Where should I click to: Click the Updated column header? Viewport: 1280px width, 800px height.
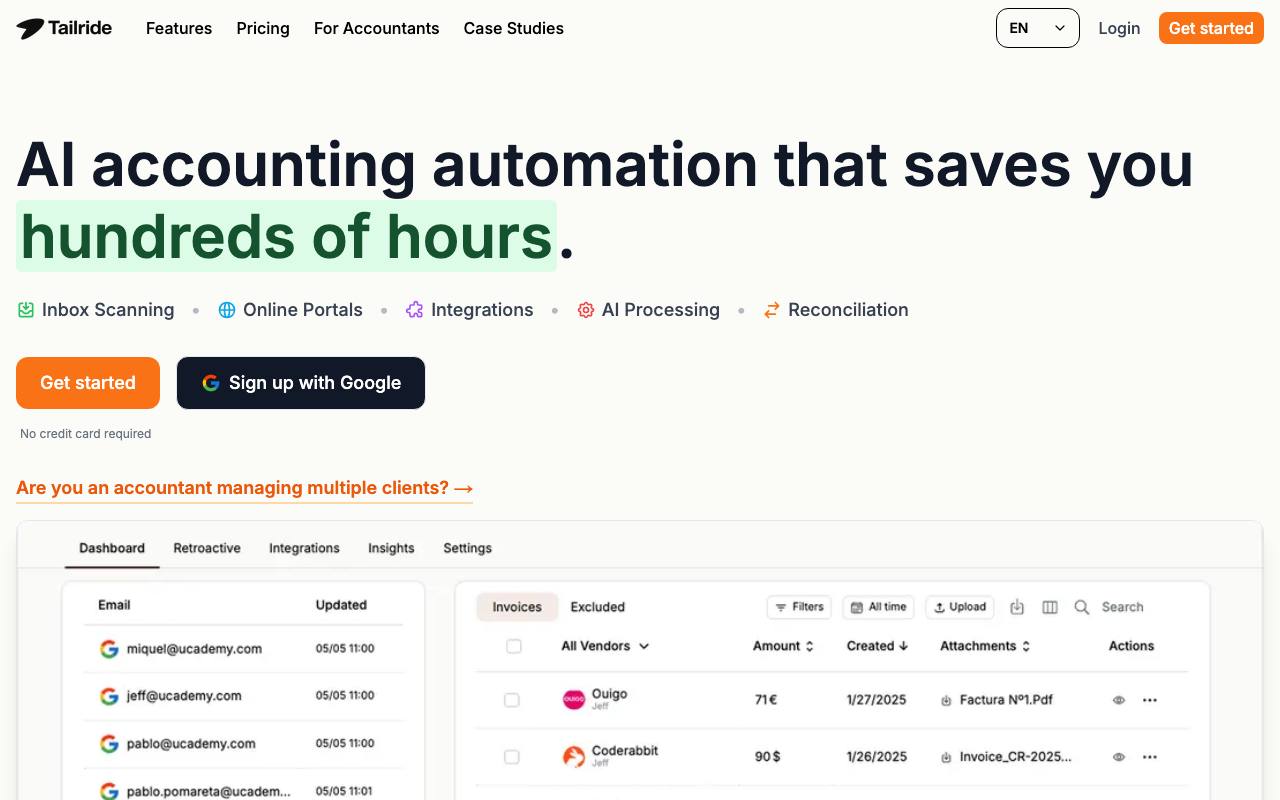(x=341, y=605)
